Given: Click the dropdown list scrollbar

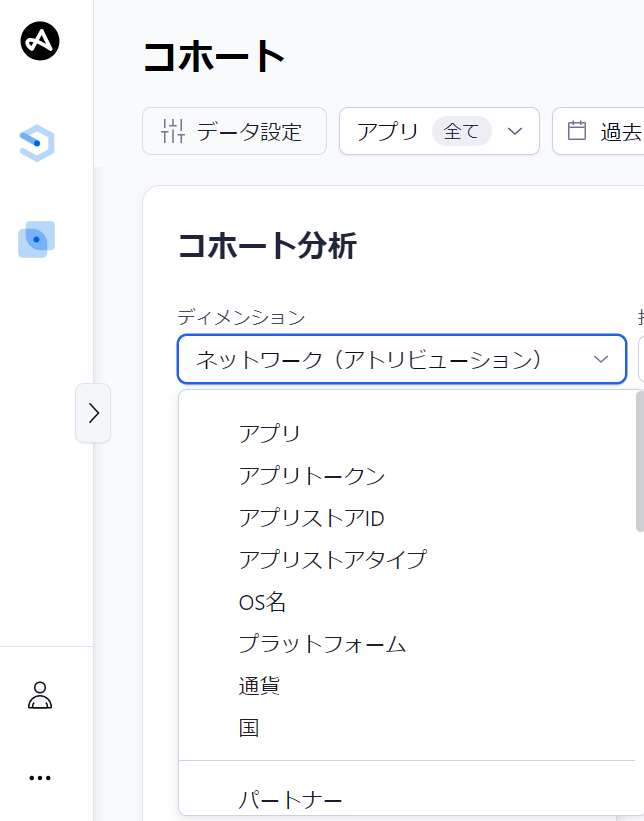Looking at the screenshot, I should pyautogui.click(x=639, y=460).
